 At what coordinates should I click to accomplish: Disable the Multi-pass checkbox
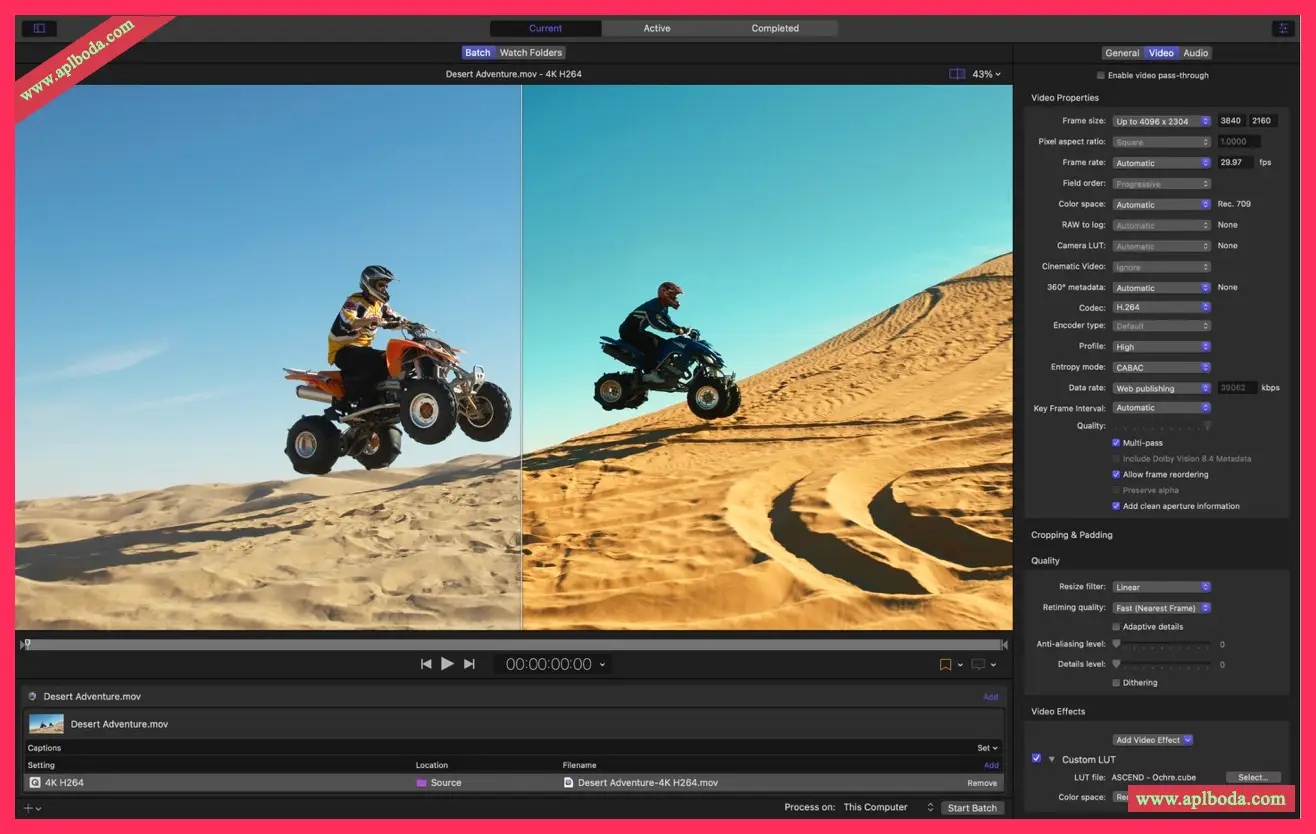[1116, 443]
